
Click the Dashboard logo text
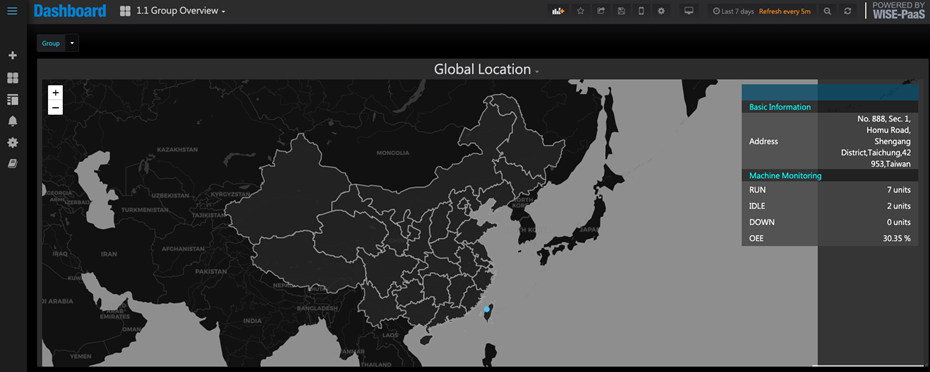pos(70,11)
